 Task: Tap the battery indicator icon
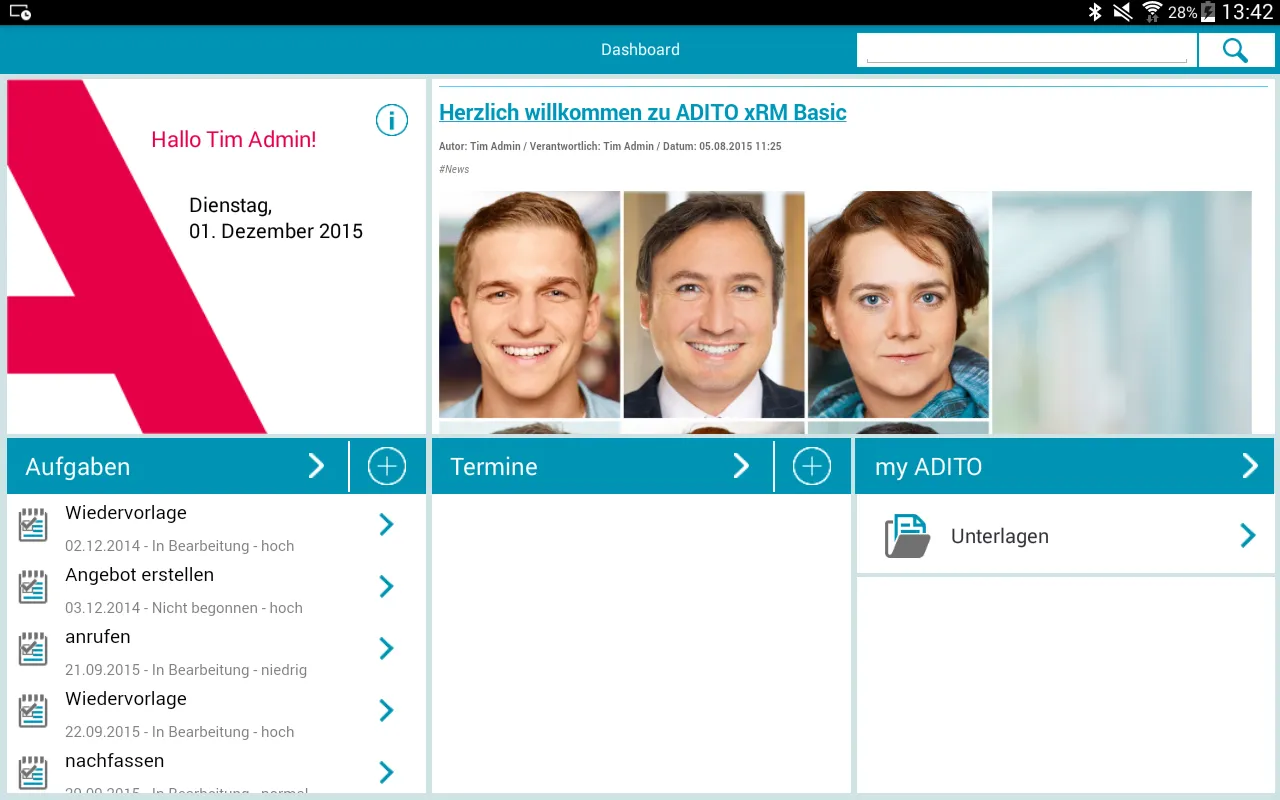1208,12
